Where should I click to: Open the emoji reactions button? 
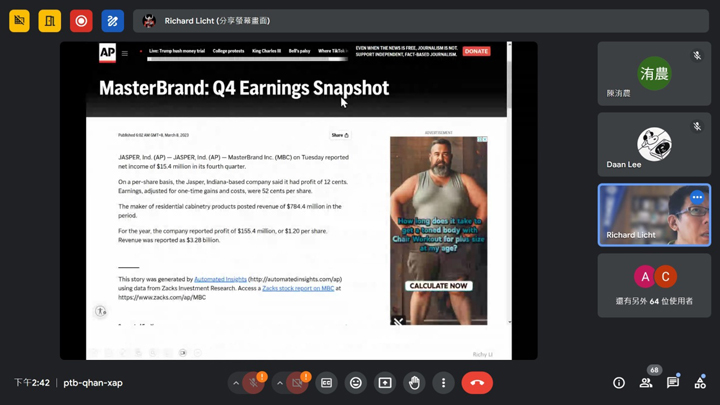tap(356, 383)
